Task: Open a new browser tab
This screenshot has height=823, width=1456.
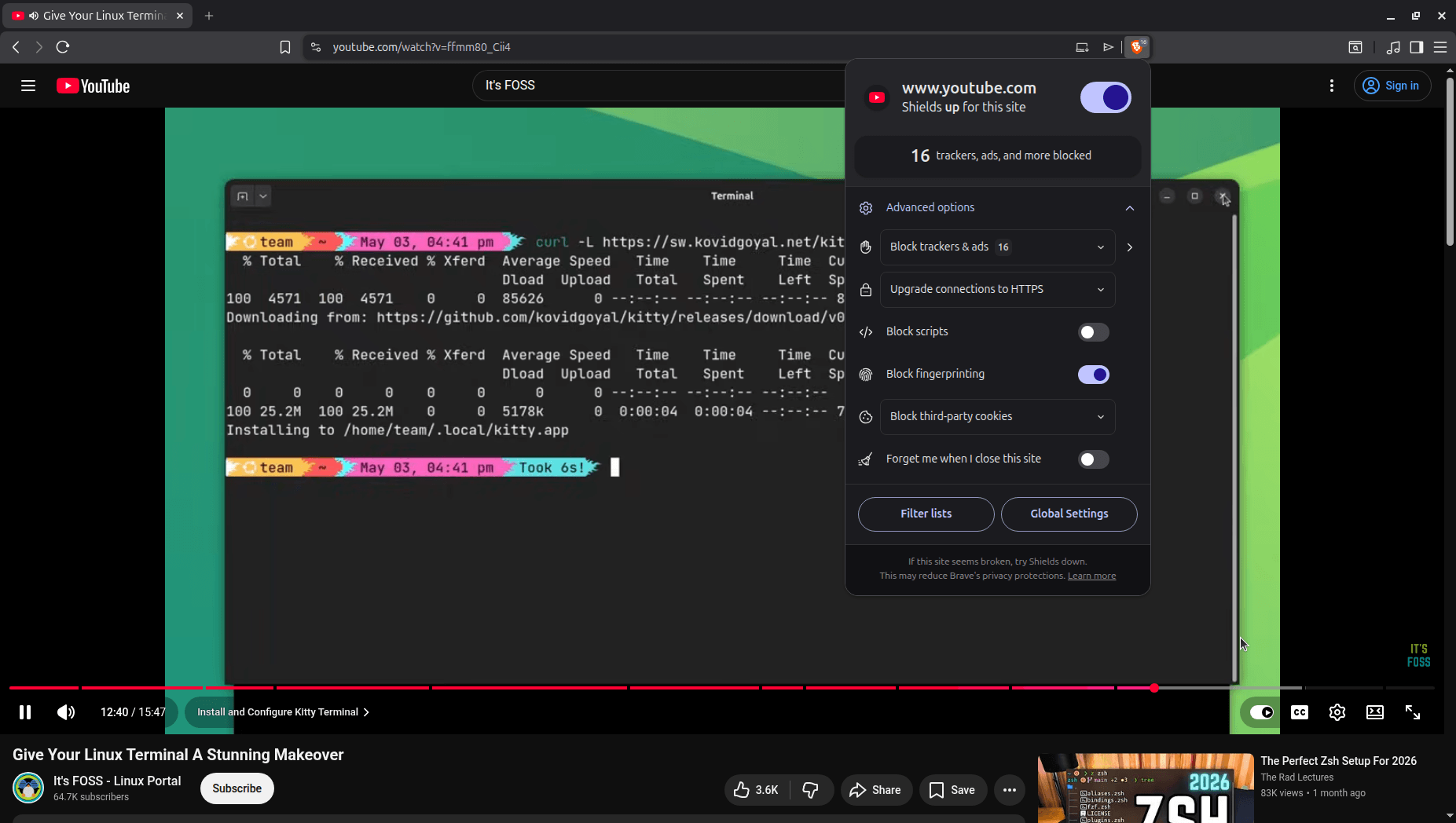Action: coord(209,16)
